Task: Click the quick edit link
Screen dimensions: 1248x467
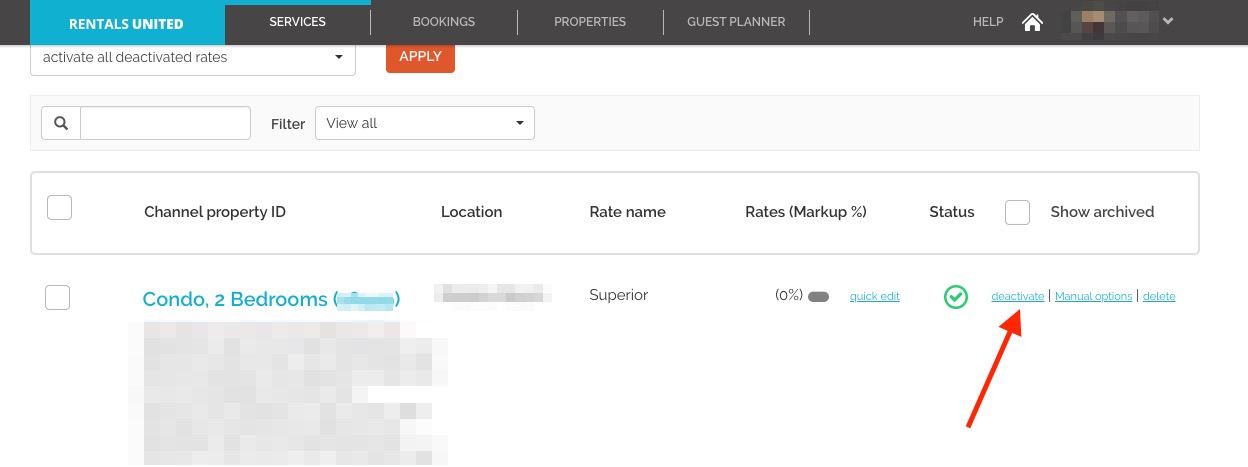Action: [875, 296]
